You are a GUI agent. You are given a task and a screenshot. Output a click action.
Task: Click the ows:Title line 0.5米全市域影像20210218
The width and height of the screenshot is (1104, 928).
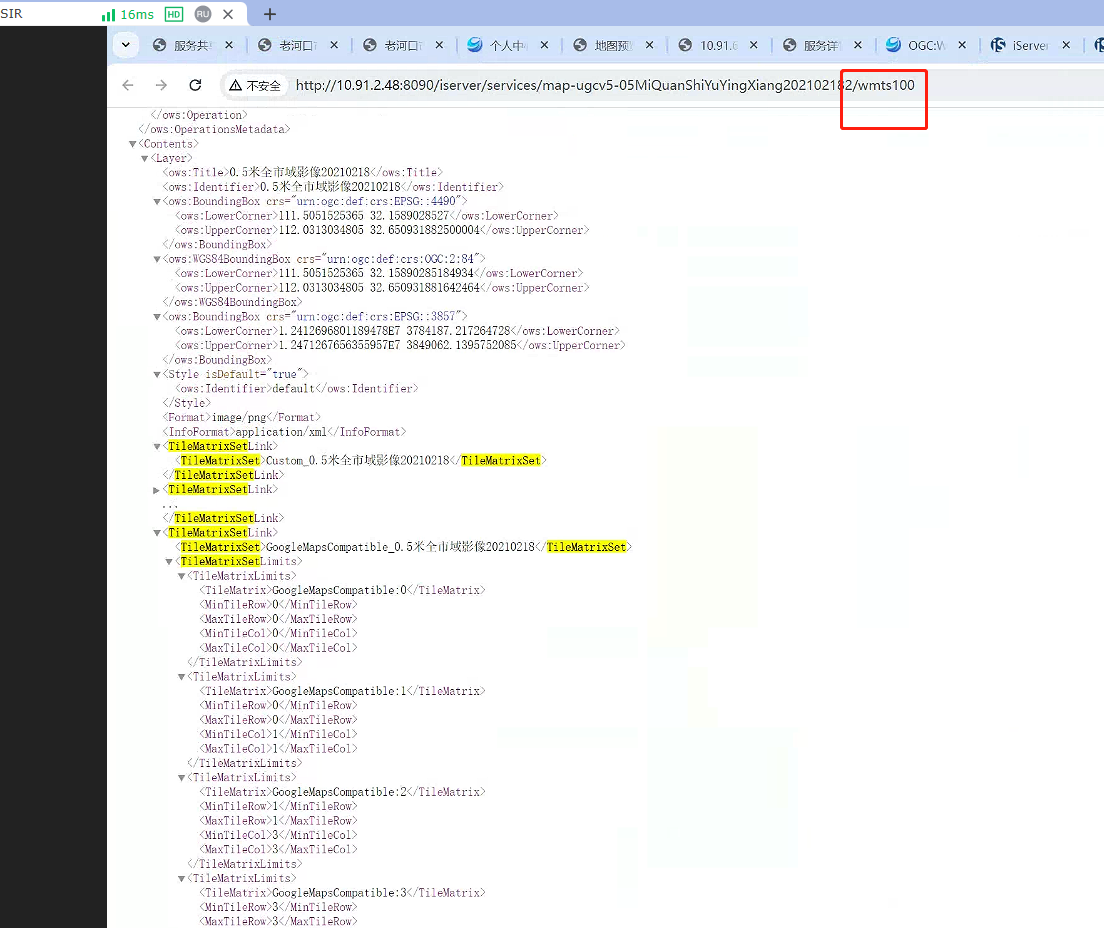coord(303,173)
